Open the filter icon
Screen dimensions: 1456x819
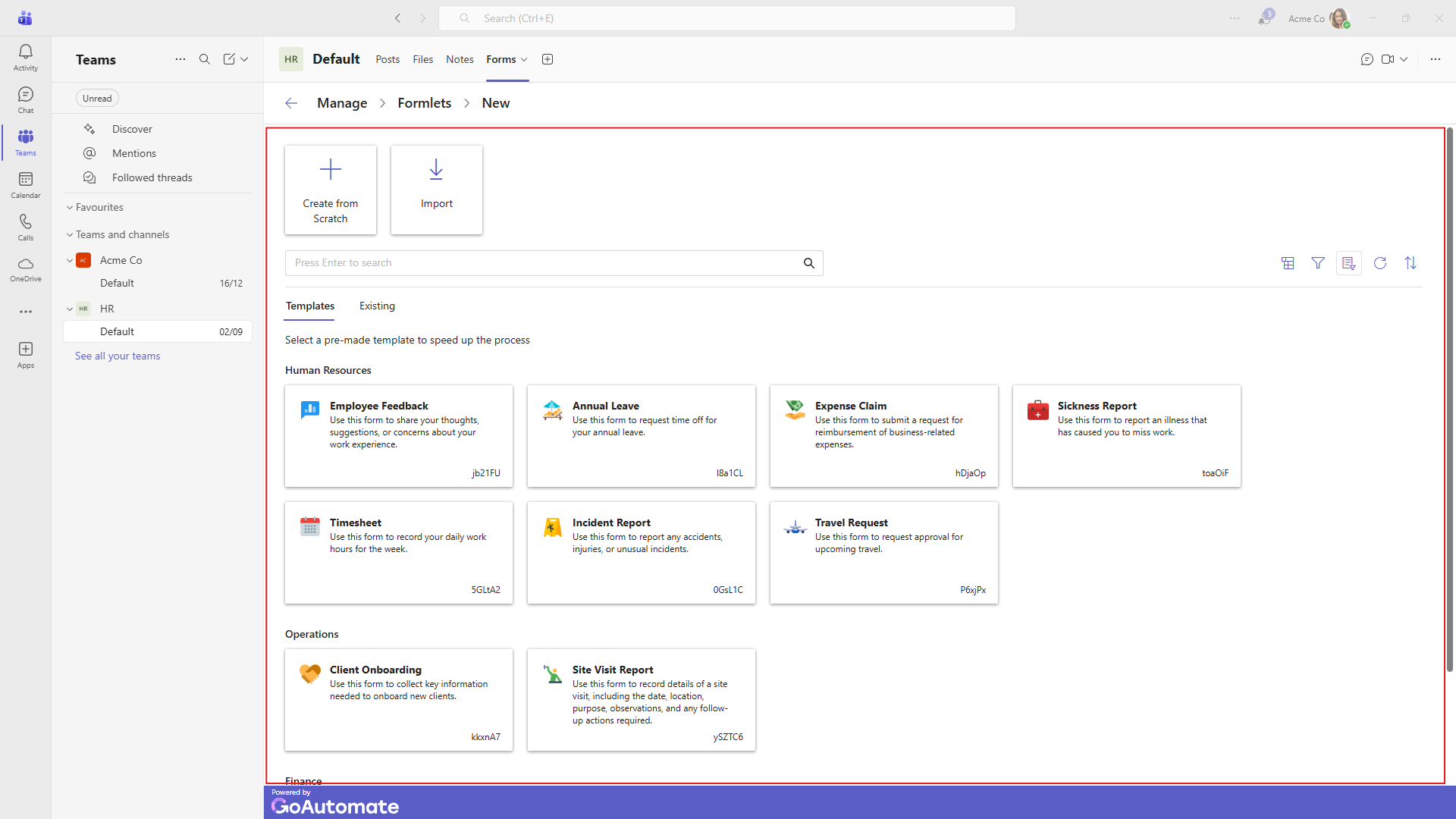pyautogui.click(x=1318, y=263)
